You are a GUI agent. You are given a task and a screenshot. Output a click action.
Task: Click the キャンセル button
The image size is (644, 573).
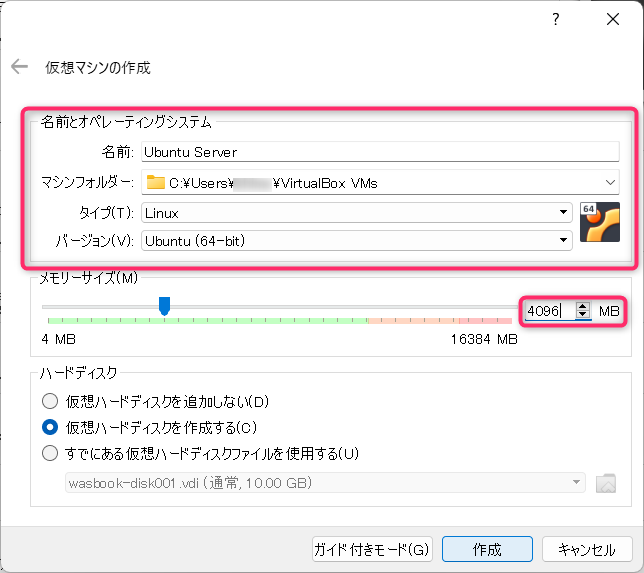pos(587,549)
